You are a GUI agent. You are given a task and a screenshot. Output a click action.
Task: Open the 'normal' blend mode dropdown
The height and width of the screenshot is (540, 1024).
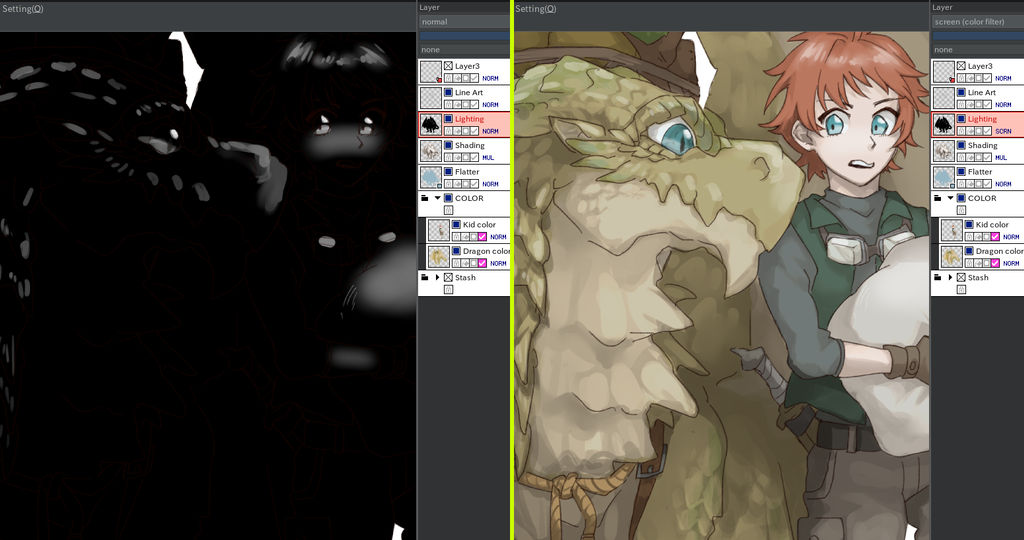[x=464, y=22]
